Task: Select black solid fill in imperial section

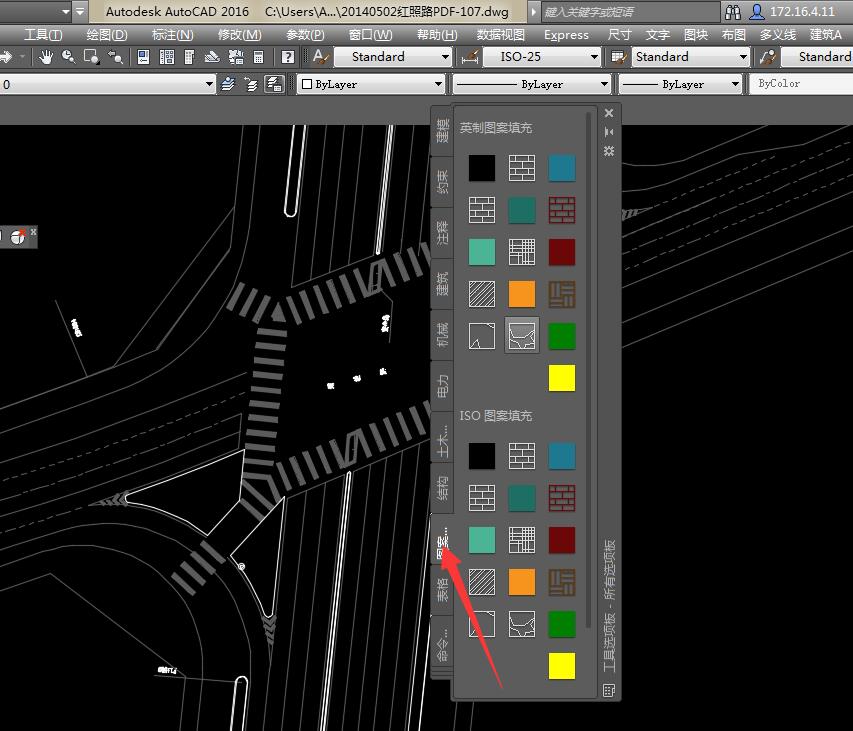Action: [x=482, y=168]
